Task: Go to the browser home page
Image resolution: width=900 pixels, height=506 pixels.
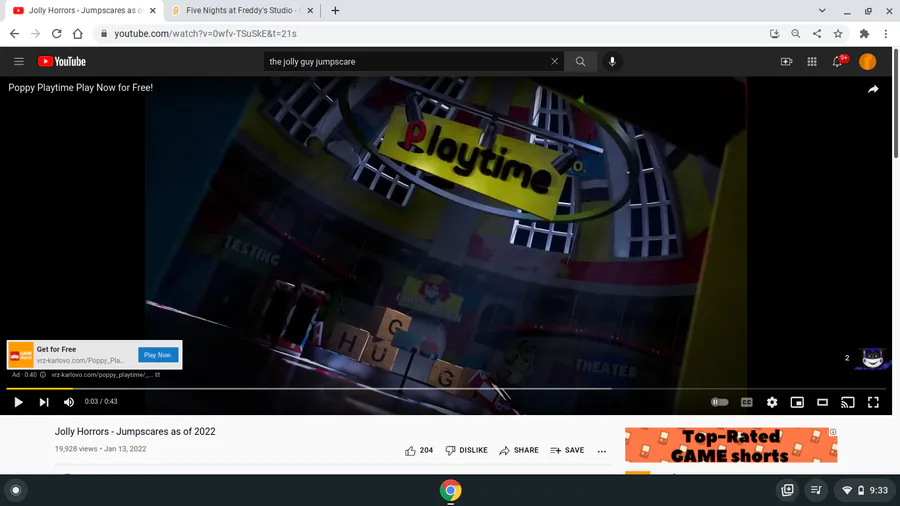Action: pos(77,34)
